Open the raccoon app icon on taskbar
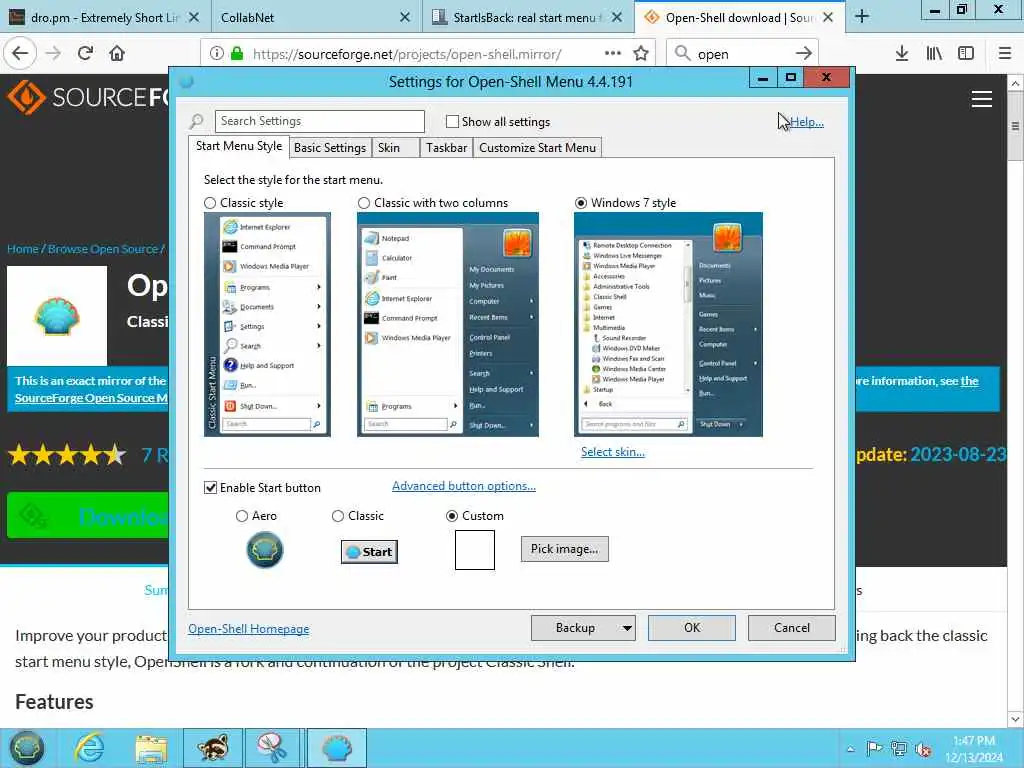This screenshot has width=1024, height=768. (x=213, y=748)
